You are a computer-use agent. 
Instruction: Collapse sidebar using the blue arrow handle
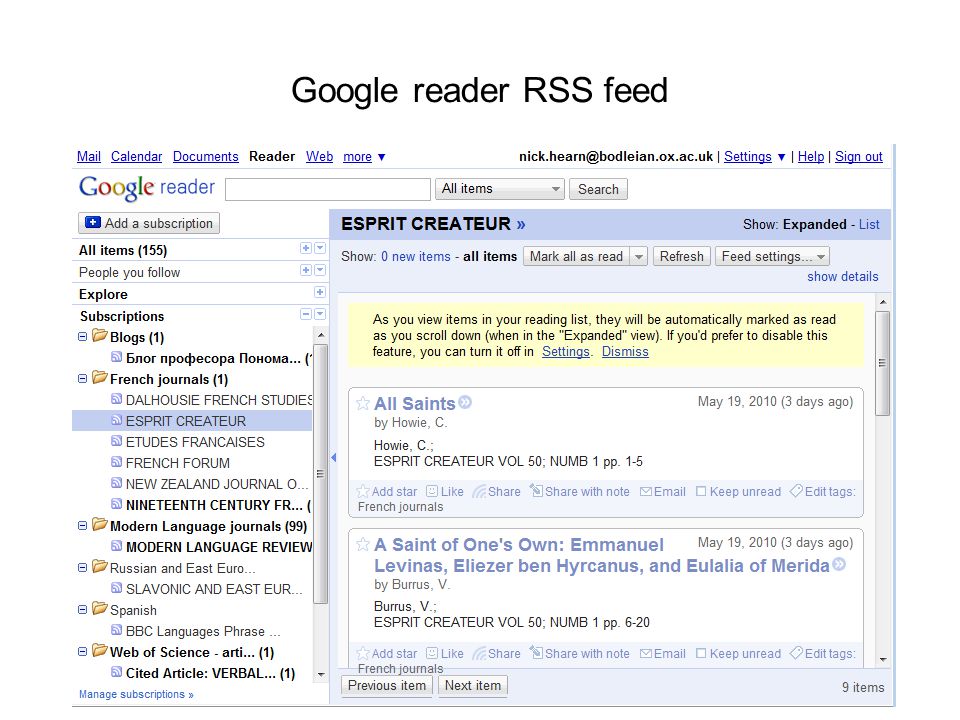coord(334,457)
